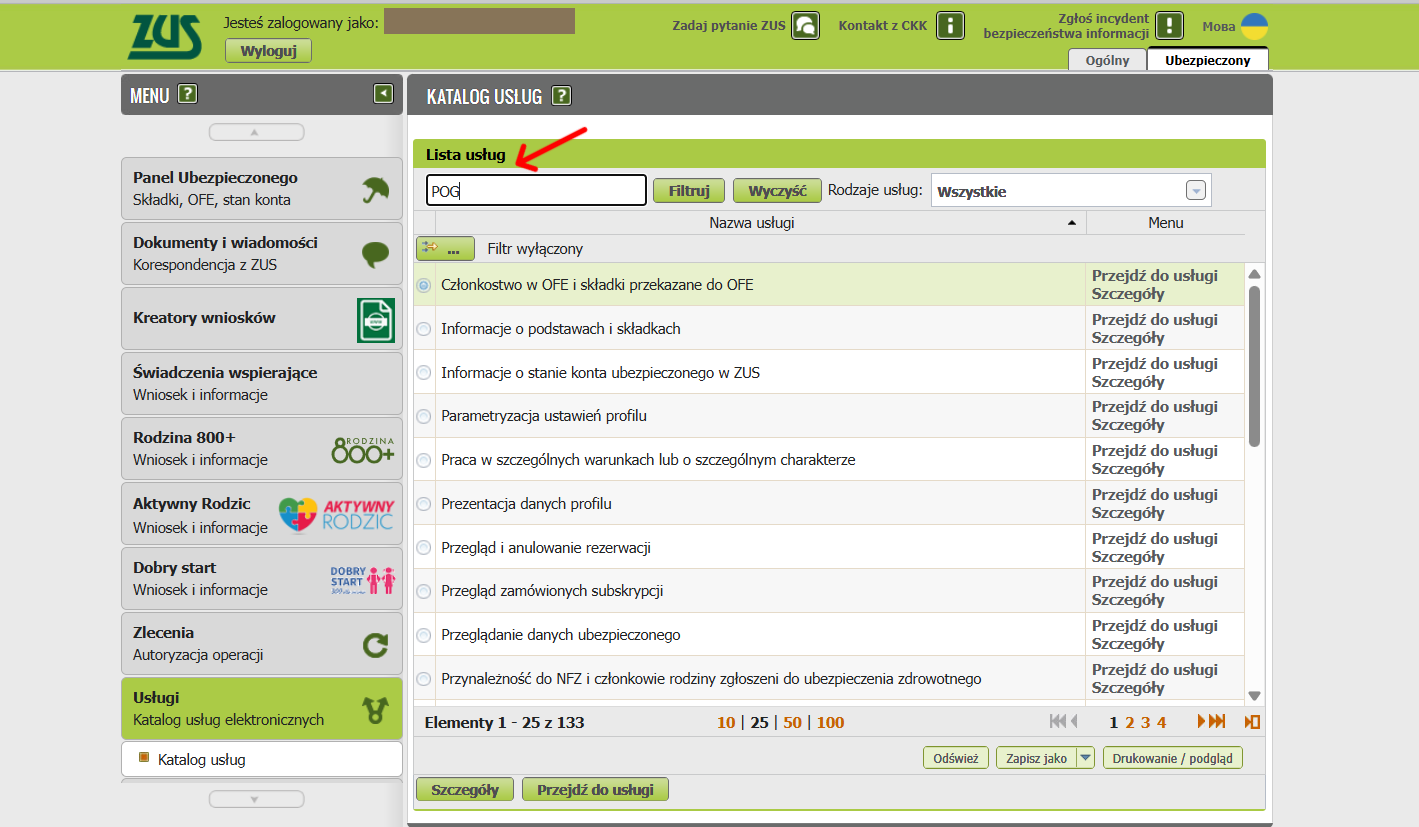Expand the filter options button with ellipsis
Image resolution: width=1419 pixels, height=827 pixels.
[445, 249]
